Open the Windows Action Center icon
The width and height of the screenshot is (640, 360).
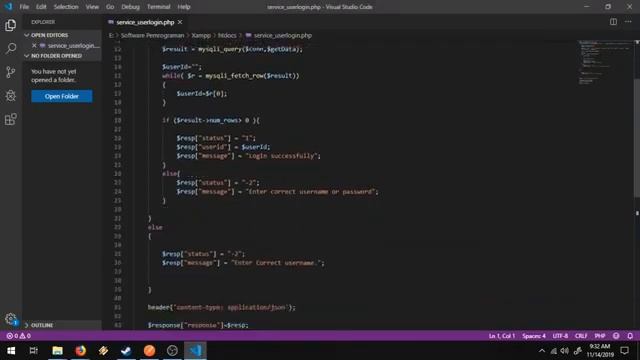[624, 351]
